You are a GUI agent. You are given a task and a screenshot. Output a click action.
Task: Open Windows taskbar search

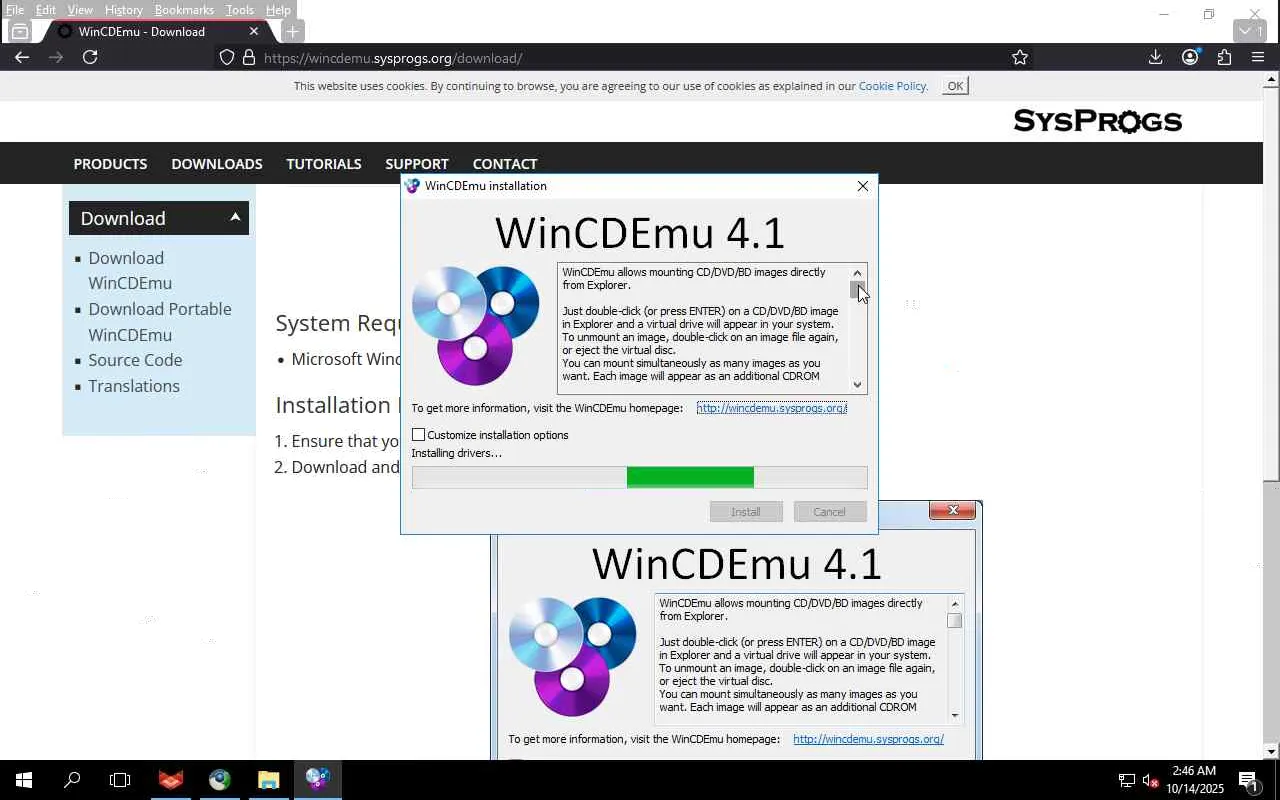click(72, 780)
